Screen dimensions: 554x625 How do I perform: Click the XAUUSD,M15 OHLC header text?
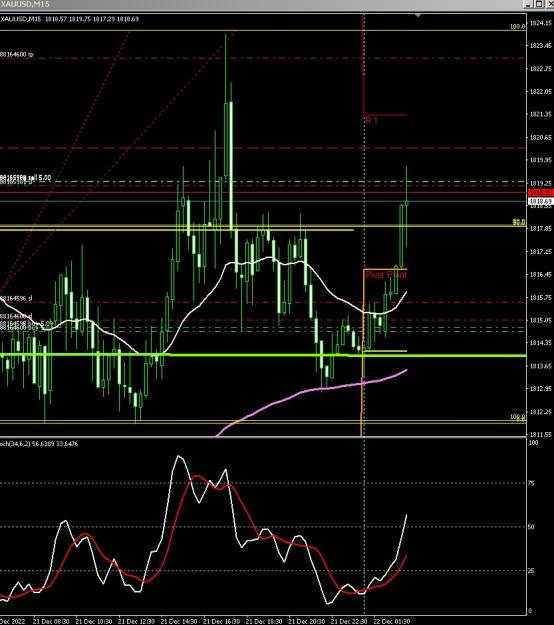point(69,19)
